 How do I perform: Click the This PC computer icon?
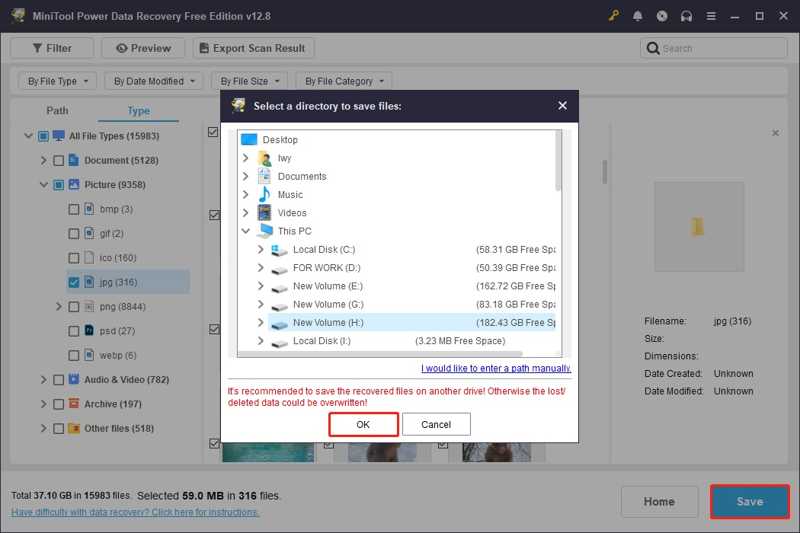265,231
